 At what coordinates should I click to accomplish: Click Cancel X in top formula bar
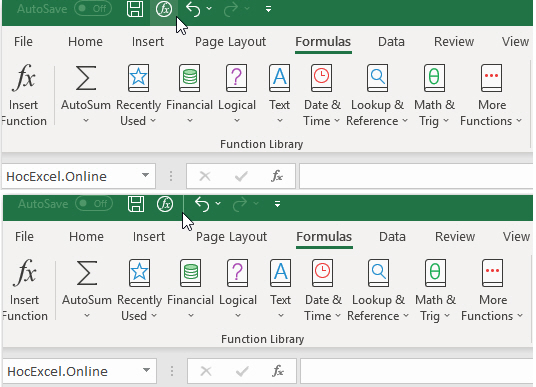click(x=205, y=176)
